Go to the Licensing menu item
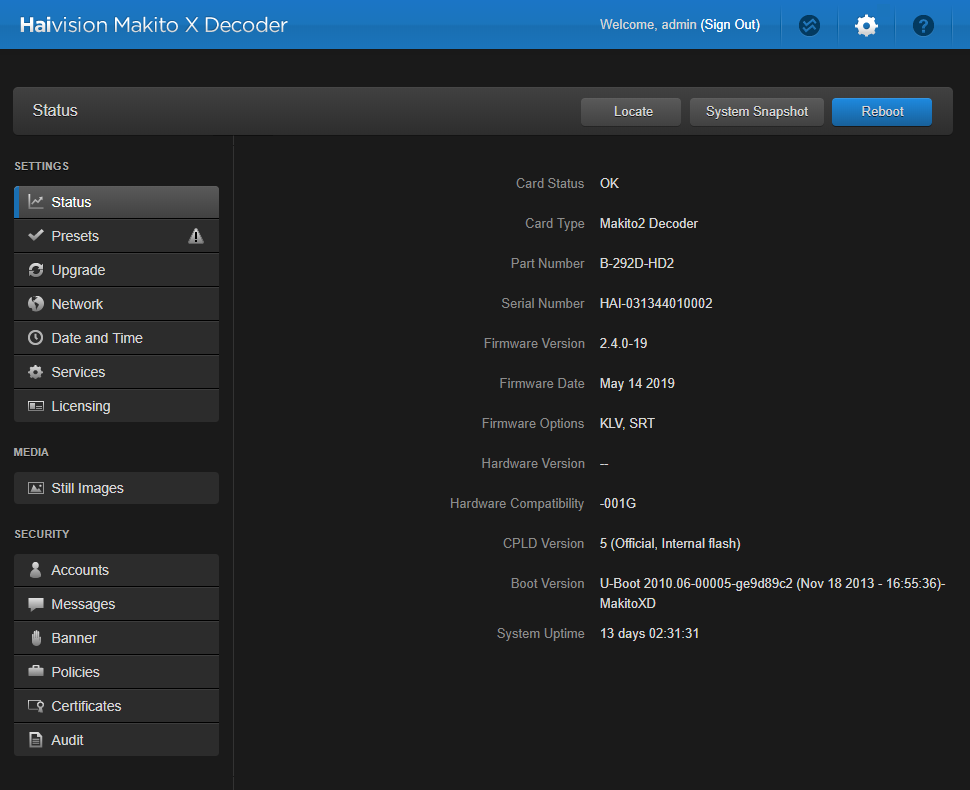 [x=81, y=406]
